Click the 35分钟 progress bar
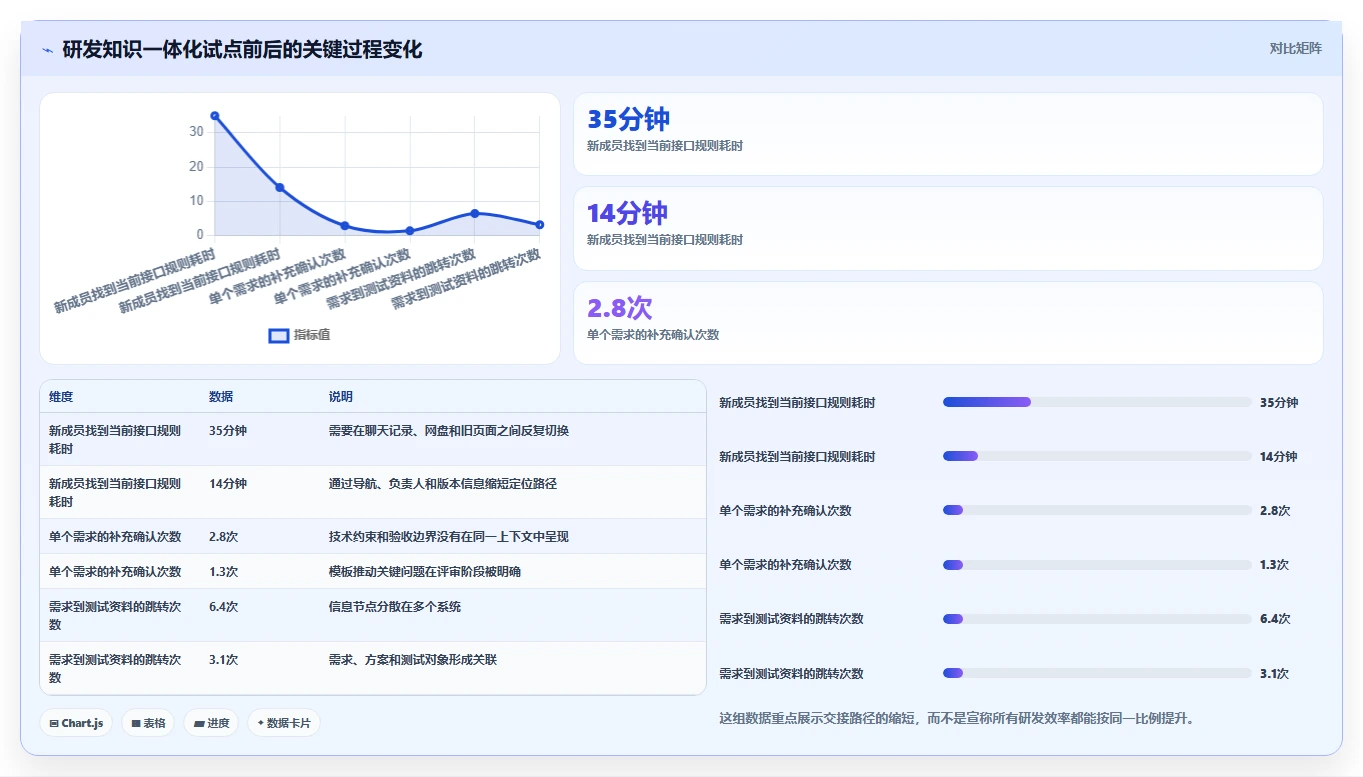 tap(1097, 402)
